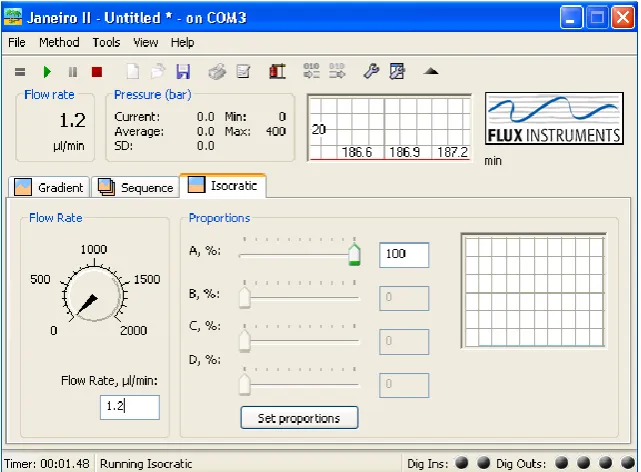
Task: Open the View menu
Action: pos(146,43)
